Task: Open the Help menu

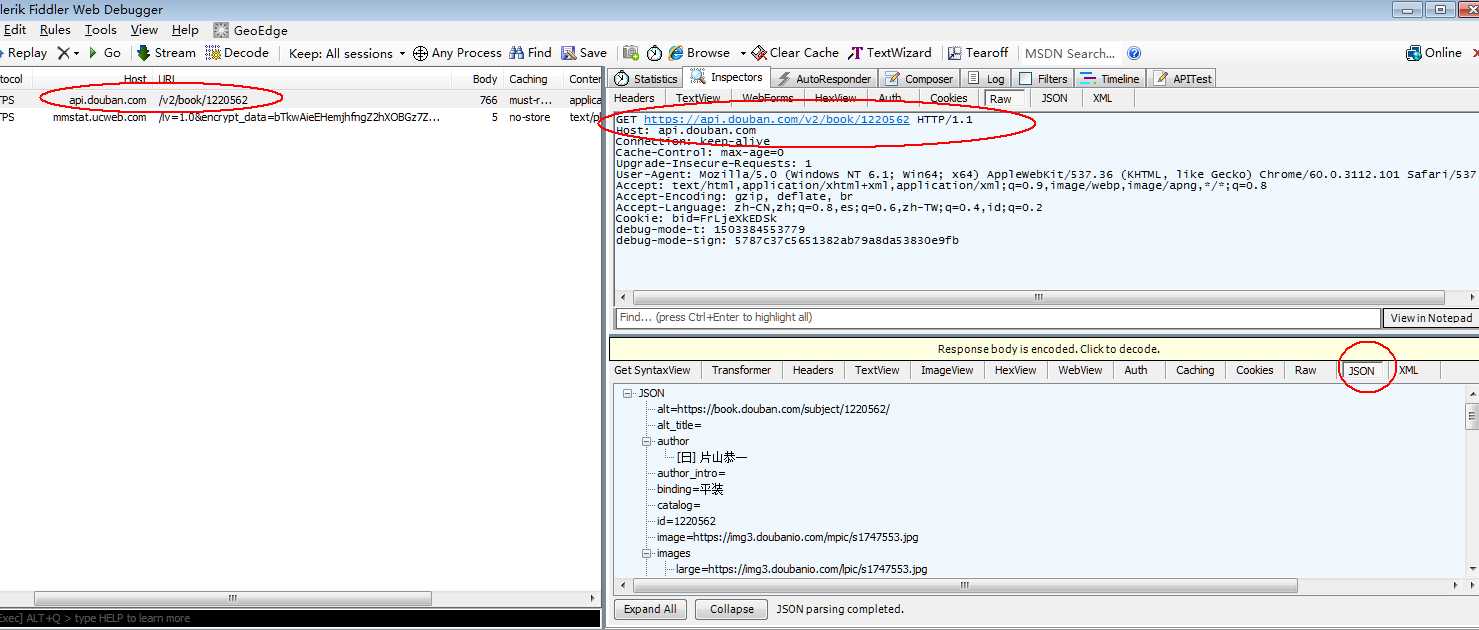Action: (x=185, y=30)
